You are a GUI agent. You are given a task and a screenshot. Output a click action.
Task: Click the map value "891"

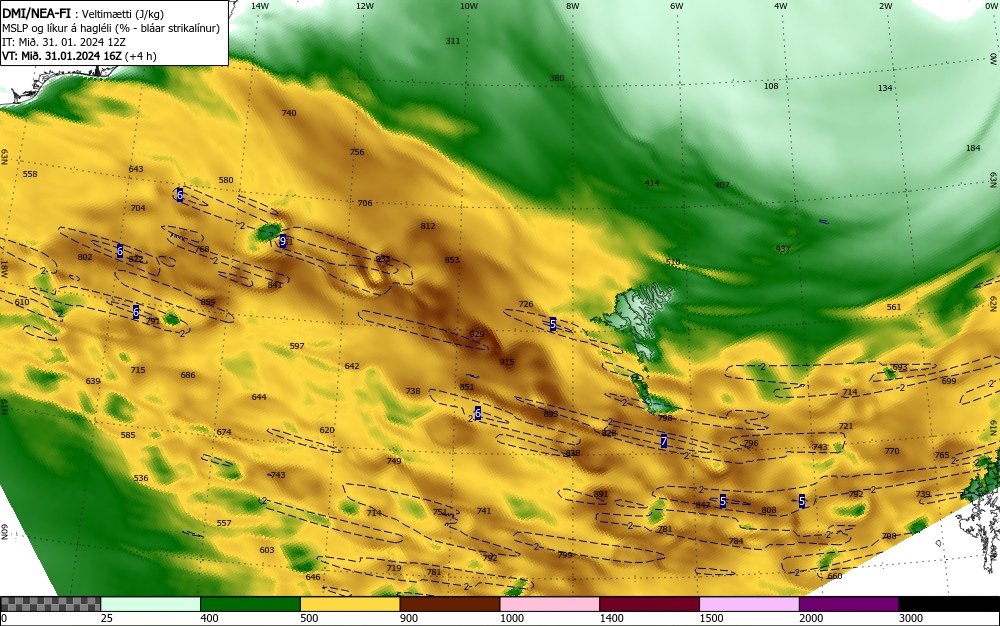click(x=601, y=494)
